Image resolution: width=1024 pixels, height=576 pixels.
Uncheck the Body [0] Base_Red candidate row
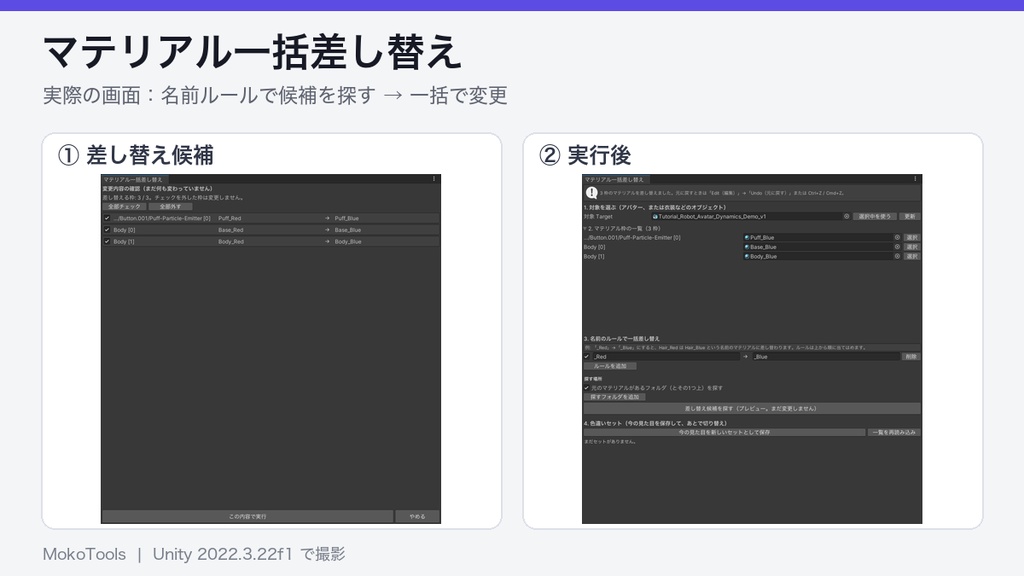107,230
